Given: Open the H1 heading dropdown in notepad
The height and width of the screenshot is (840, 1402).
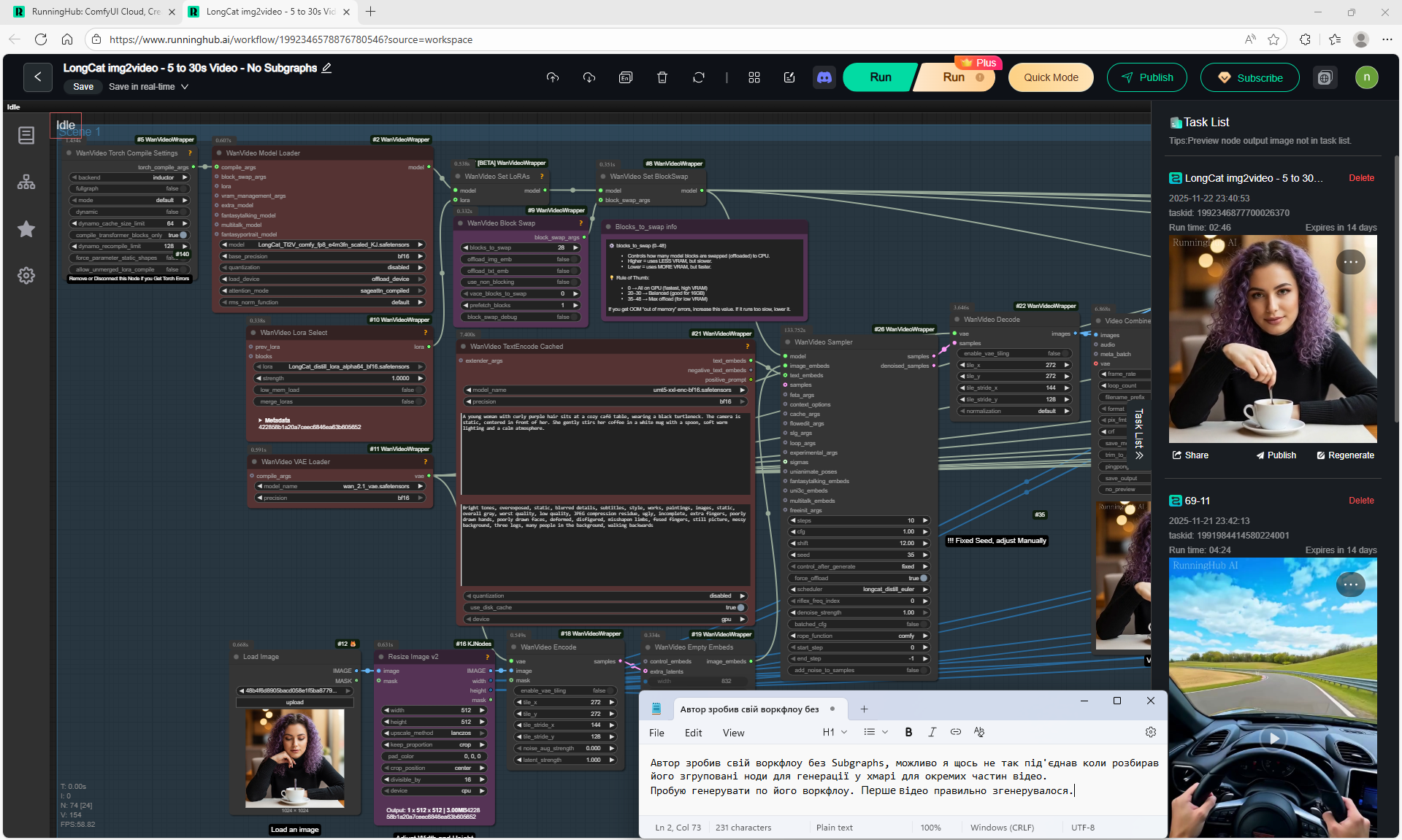Looking at the screenshot, I should click(835, 732).
